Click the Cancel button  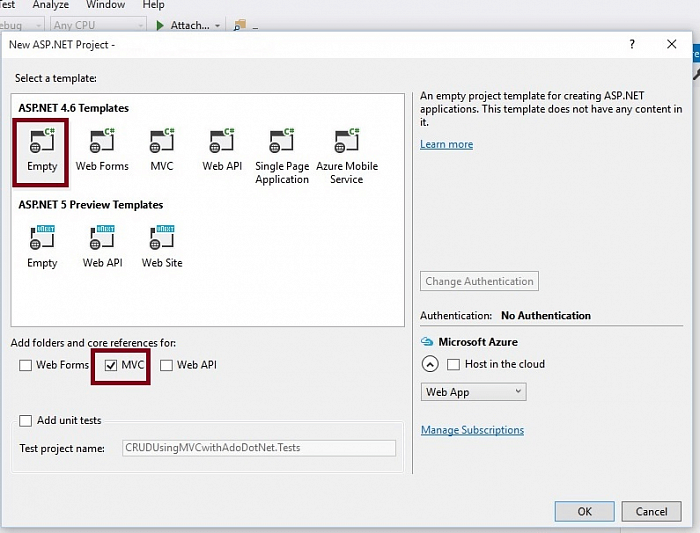[x=651, y=511]
